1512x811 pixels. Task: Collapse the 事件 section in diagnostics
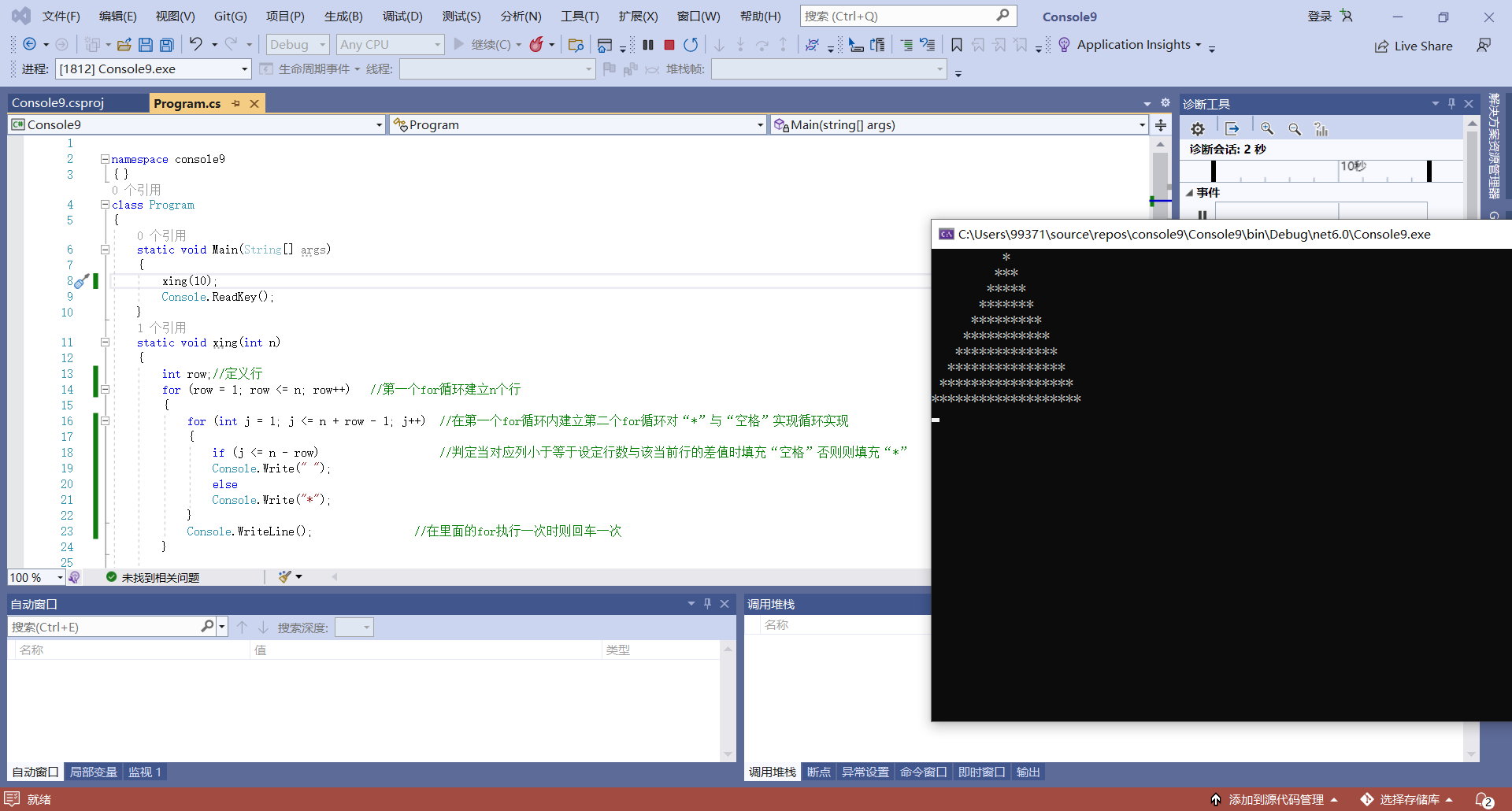pyautogui.click(x=1189, y=193)
